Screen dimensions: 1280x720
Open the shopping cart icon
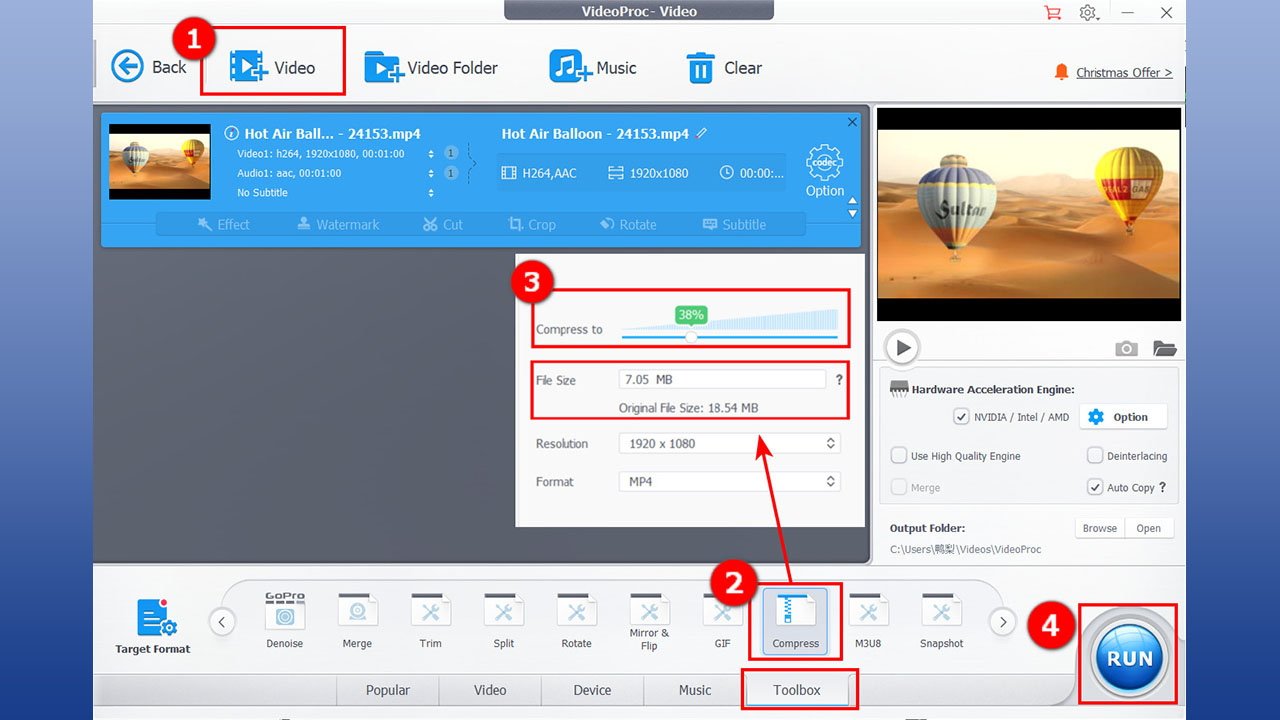pos(1052,13)
